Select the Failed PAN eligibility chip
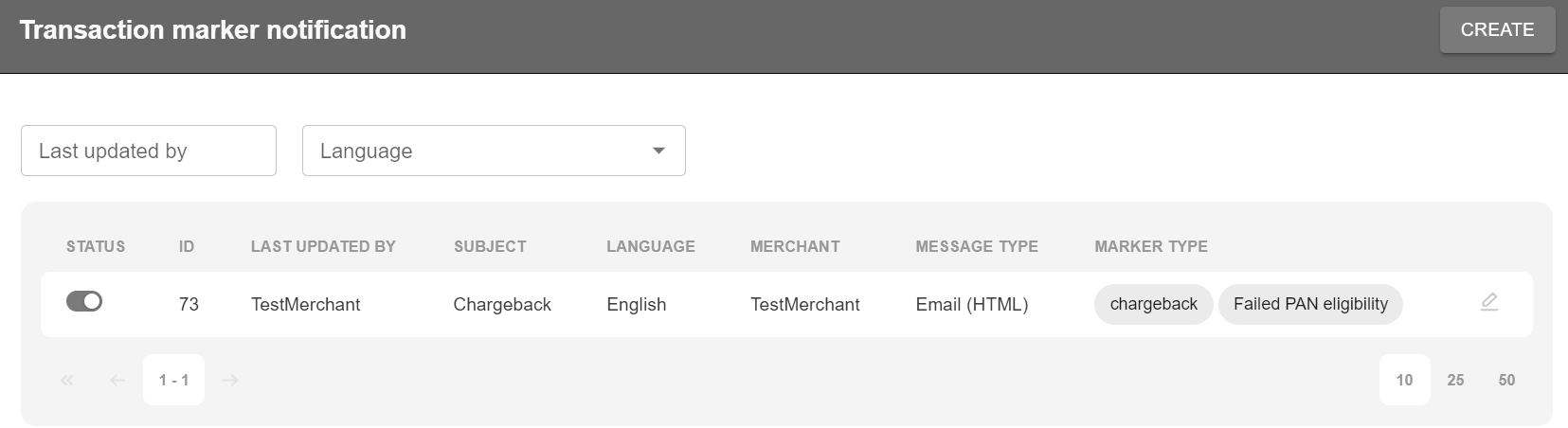The height and width of the screenshot is (428, 1568). coord(1309,304)
